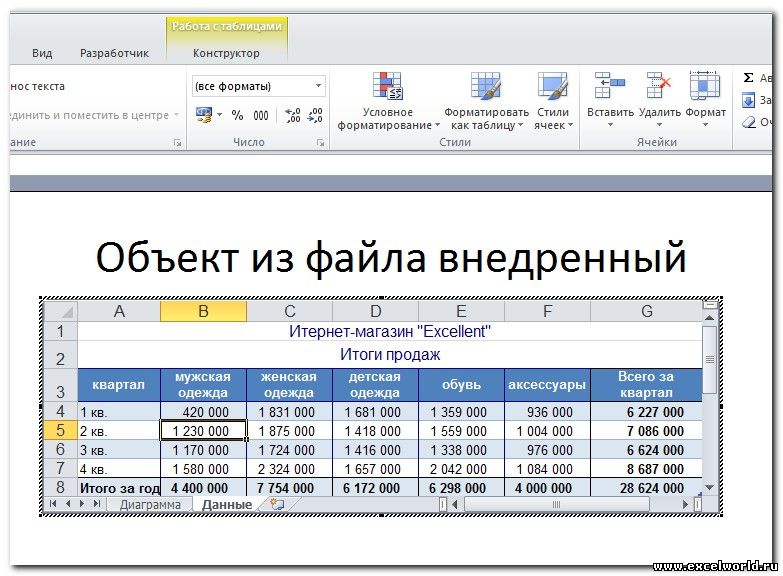Select cell with value 2 324 000

pos(289,469)
